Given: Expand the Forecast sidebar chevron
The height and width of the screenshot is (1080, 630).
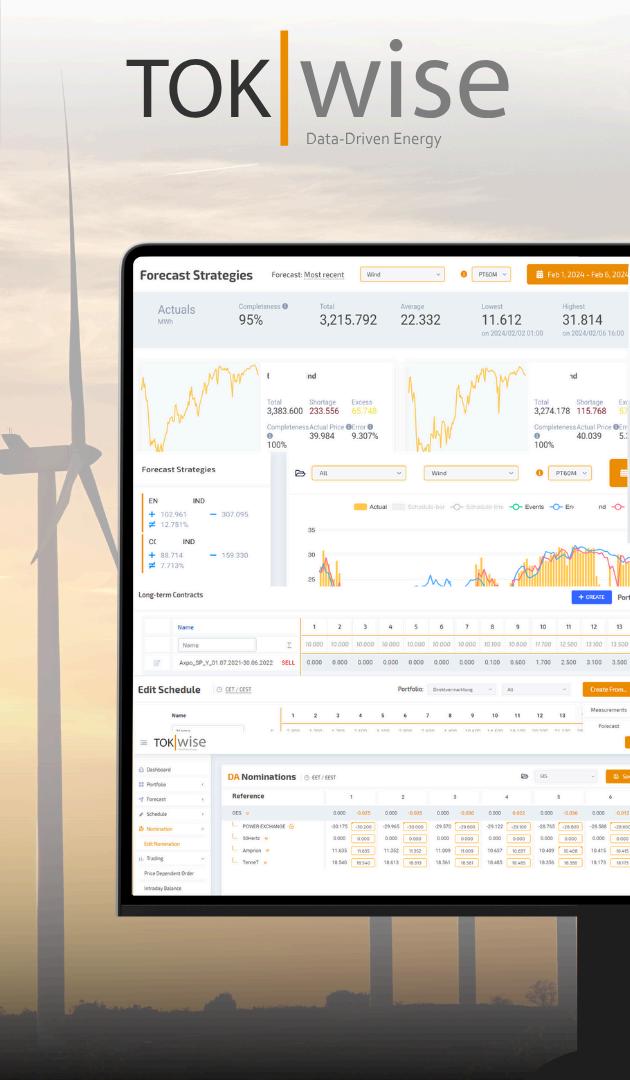Looking at the screenshot, I should point(202,799).
